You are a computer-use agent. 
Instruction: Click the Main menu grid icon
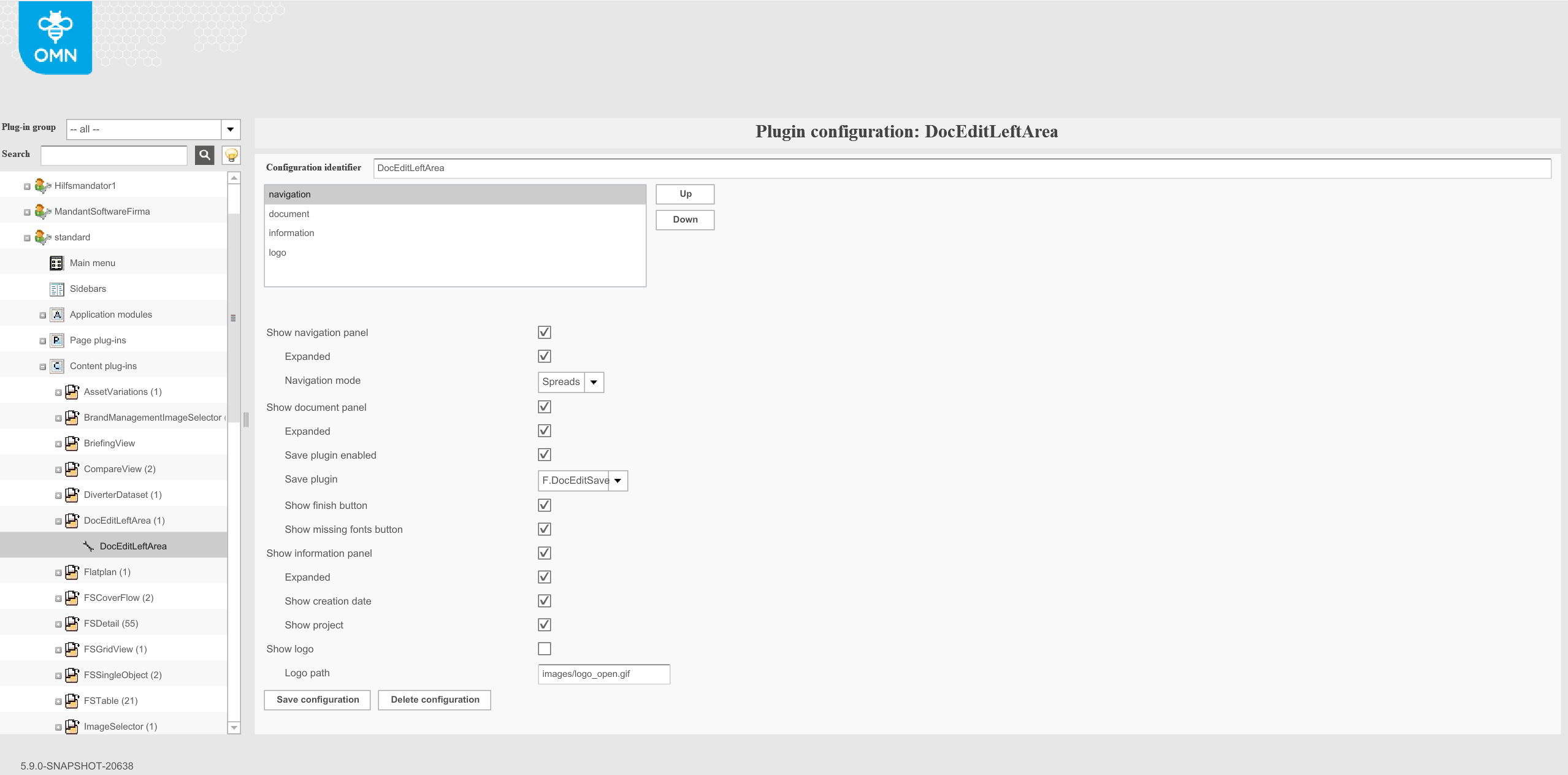click(x=56, y=263)
